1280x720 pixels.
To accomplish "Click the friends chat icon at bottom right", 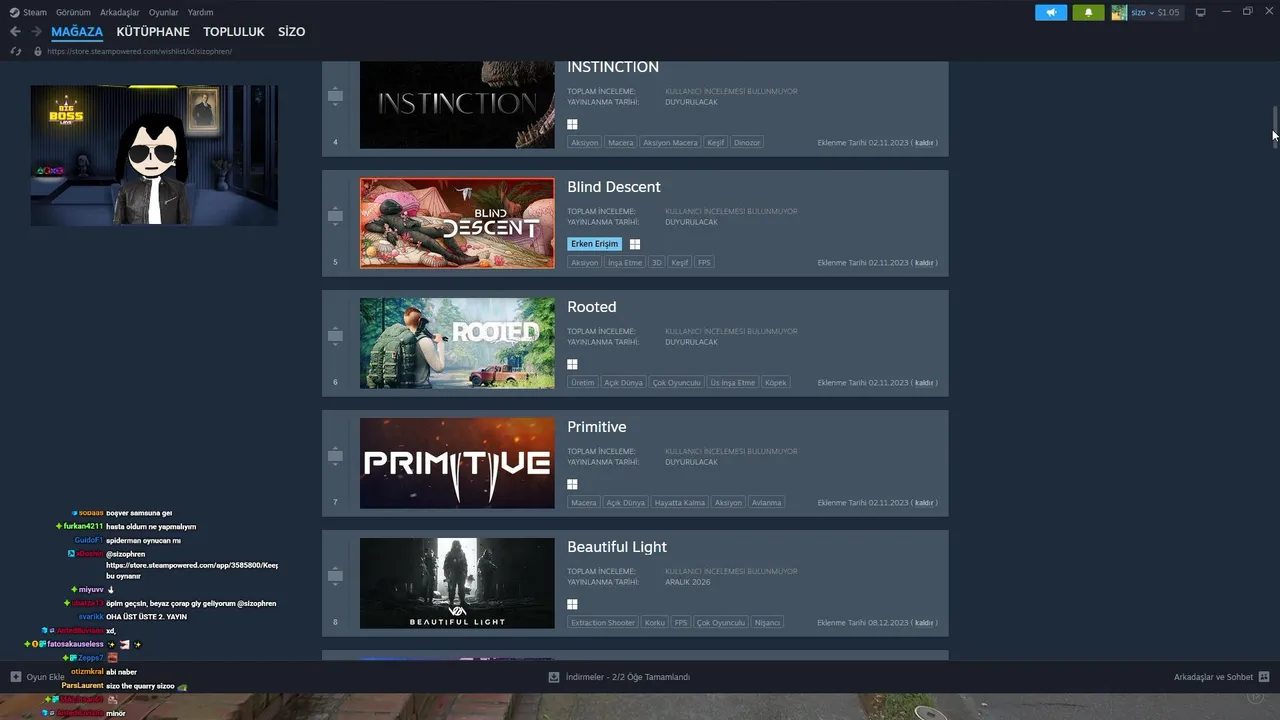I will point(1264,677).
